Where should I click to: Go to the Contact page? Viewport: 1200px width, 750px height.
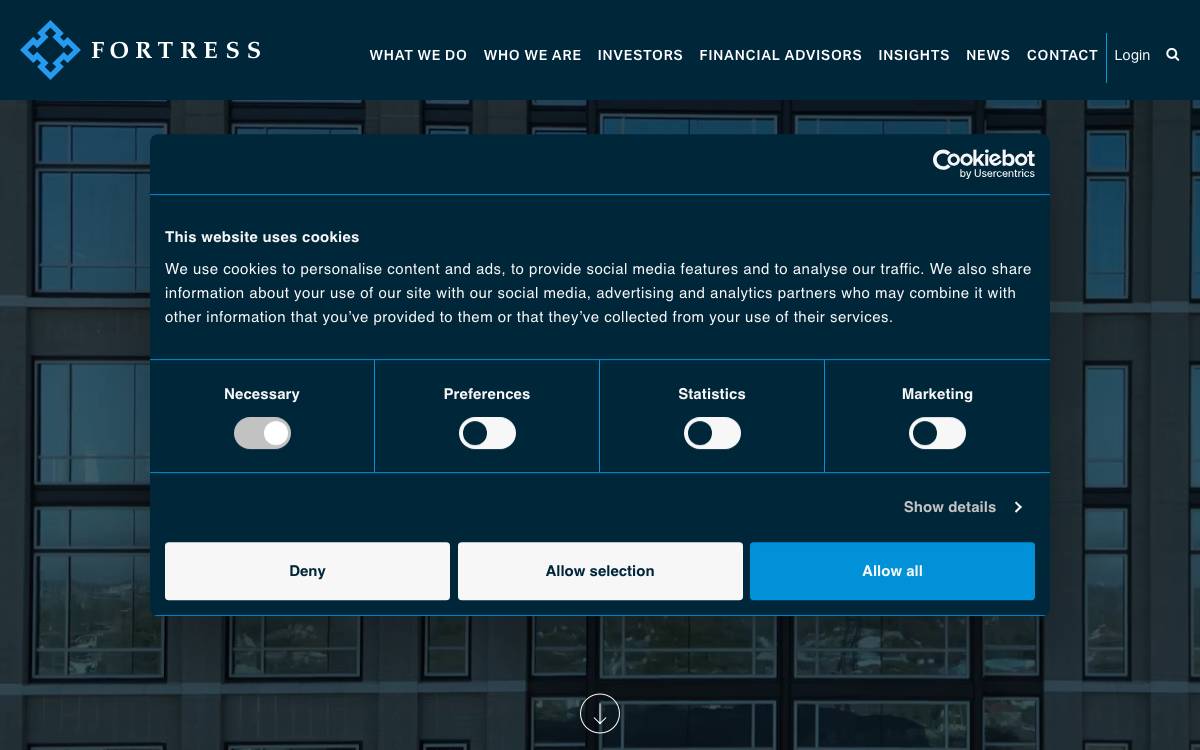[x=1062, y=55]
